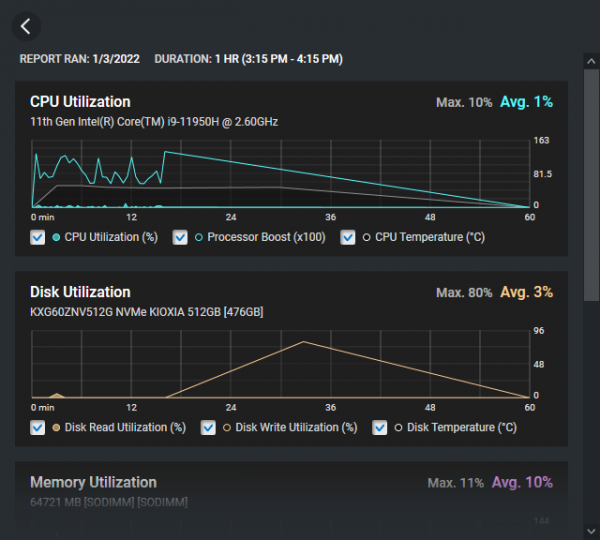
Task: Toggle the Disk Read Utilization (%) checkbox
Action: (38, 428)
